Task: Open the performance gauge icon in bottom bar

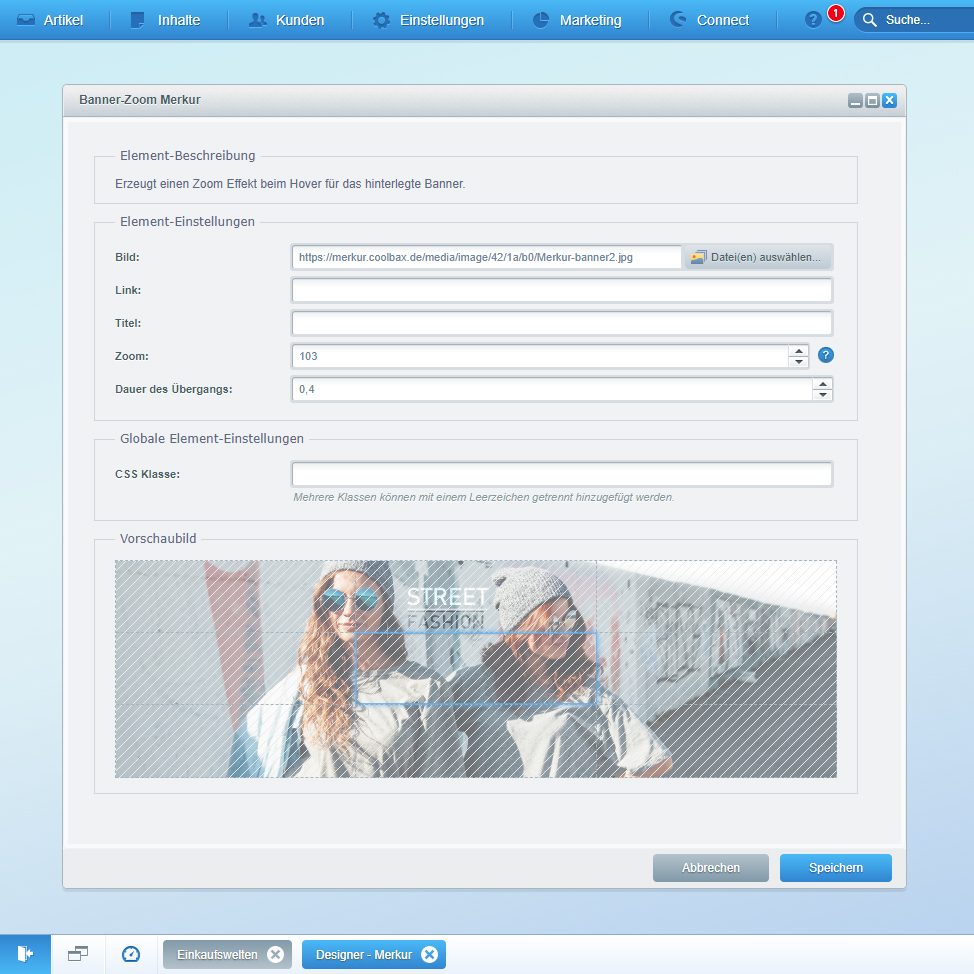Action: tap(131, 954)
